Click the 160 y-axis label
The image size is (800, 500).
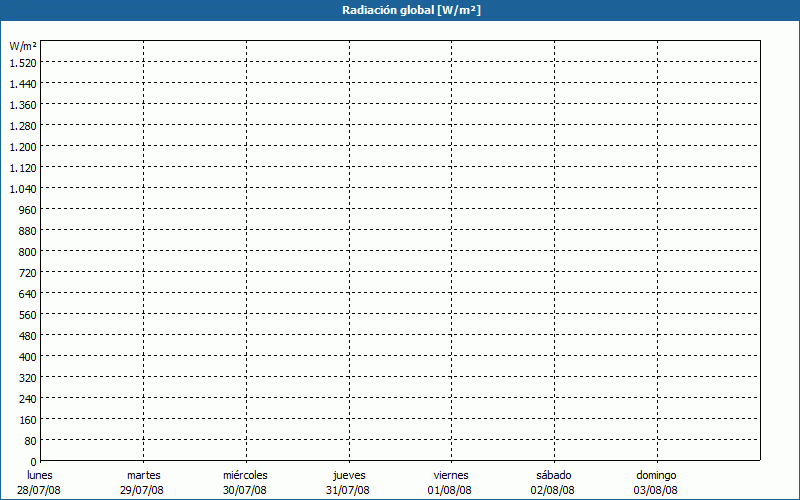(x=27, y=419)
